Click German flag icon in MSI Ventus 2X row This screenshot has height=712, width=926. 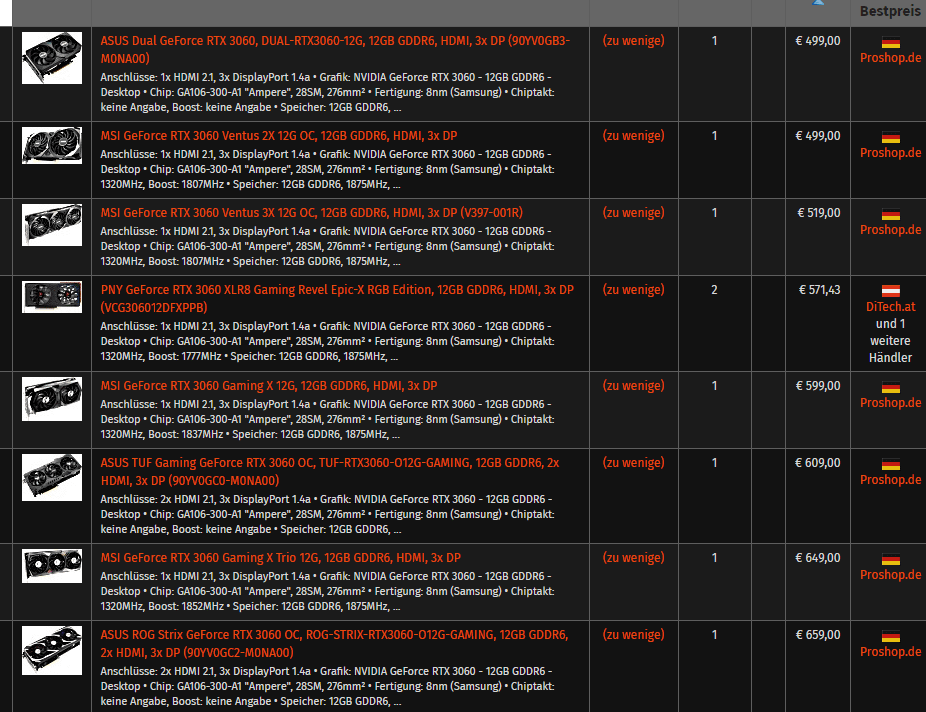[x=891, y=138]
